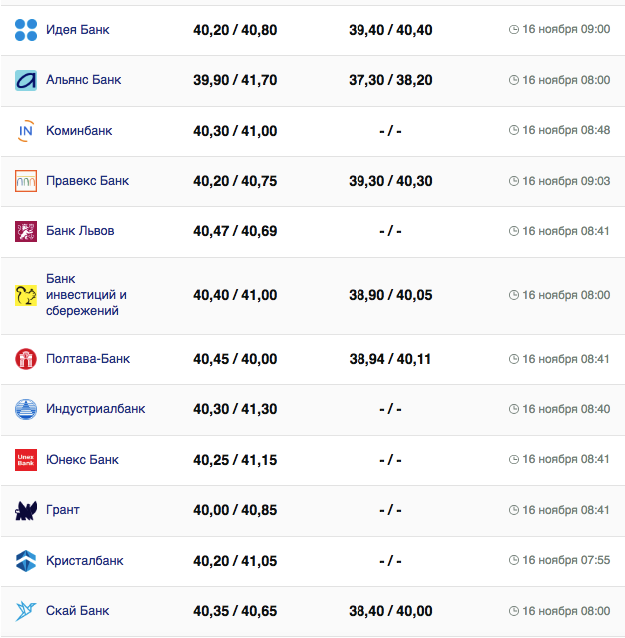625x638 pixels.
Task: Click the Правекс Банк logo icon
Action: pyautogui.click(x=26, y=181)
